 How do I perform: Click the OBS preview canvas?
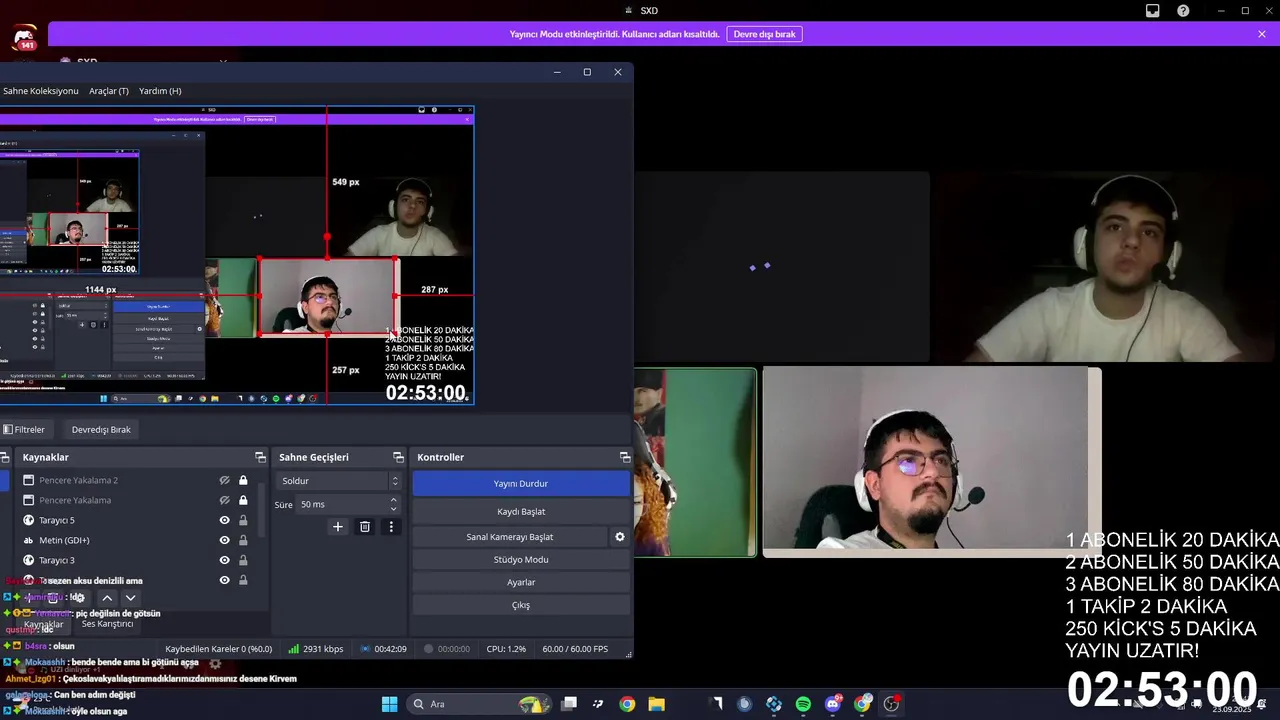(x=237, y=255)
